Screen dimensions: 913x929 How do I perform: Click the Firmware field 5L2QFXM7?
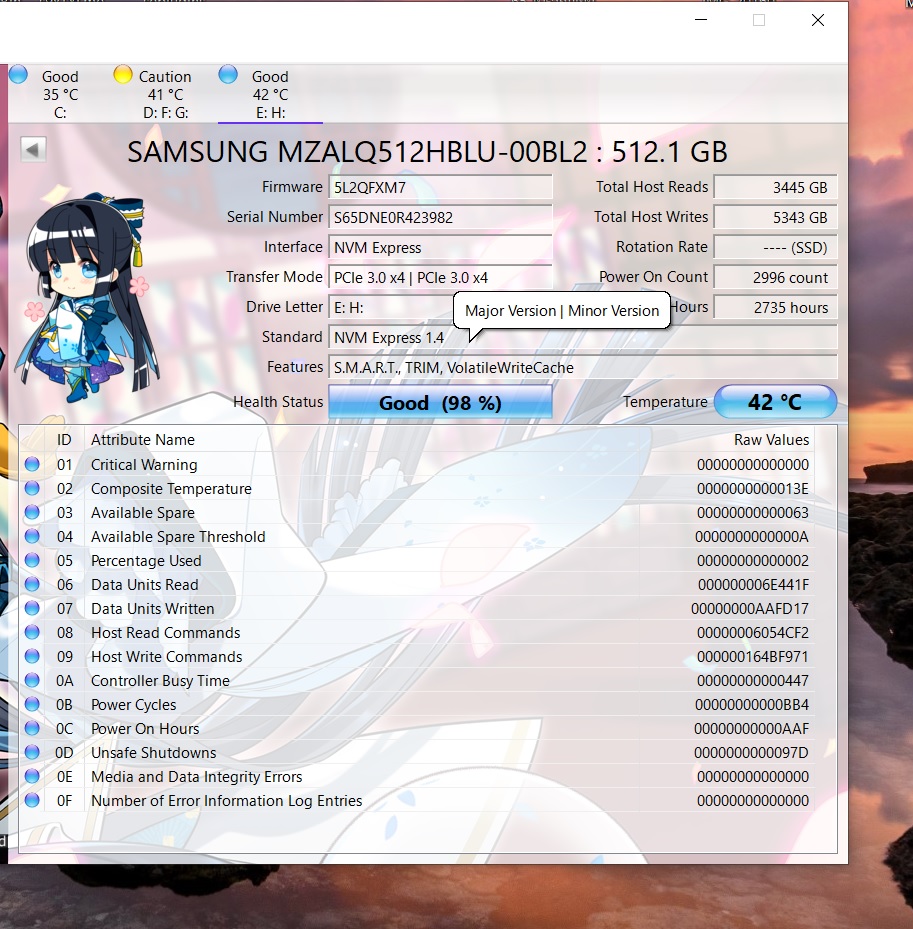click(x=440, y=187)
